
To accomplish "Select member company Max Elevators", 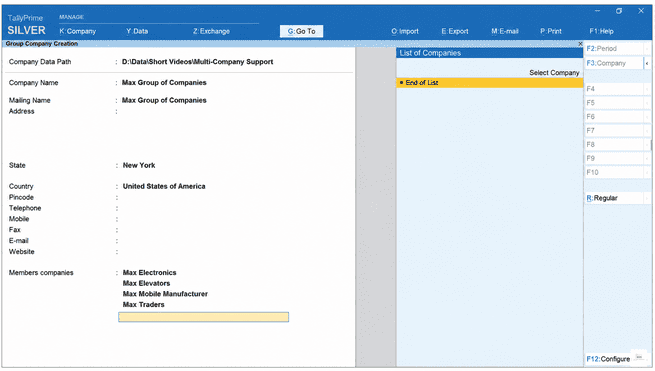I will 146,283.
